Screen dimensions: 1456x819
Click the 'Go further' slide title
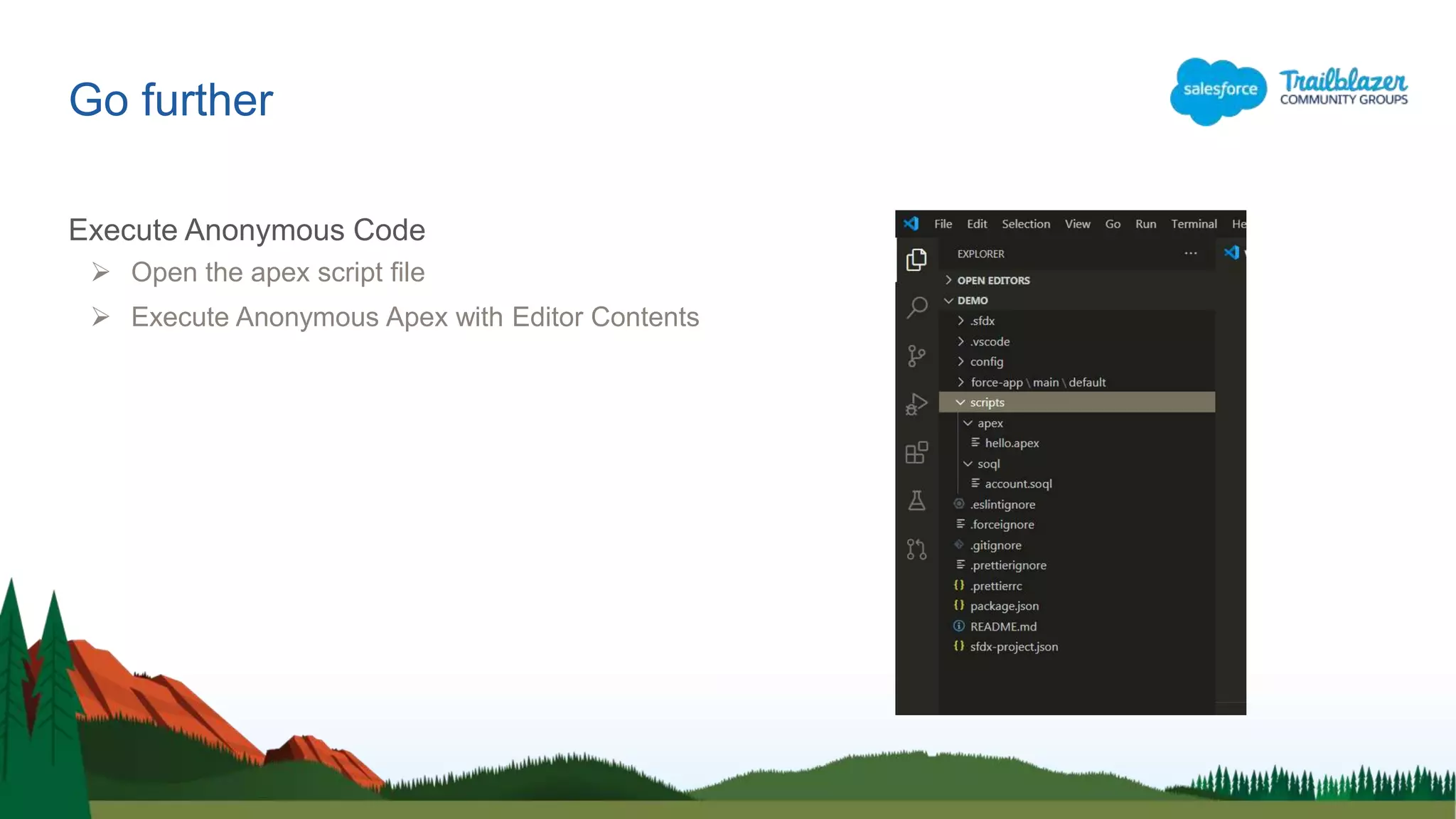click(x=171, y=99)
